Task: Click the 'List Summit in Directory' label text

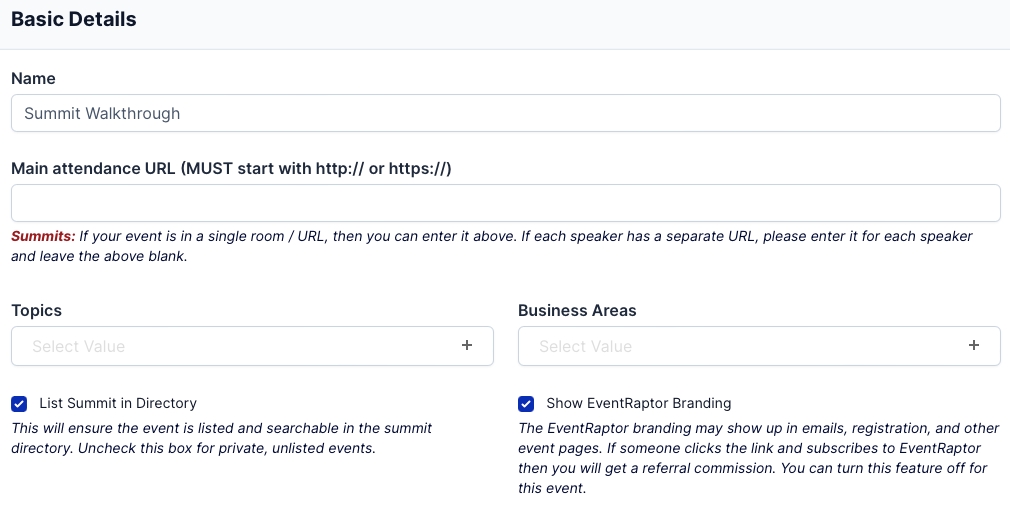Action: point(118,404)
